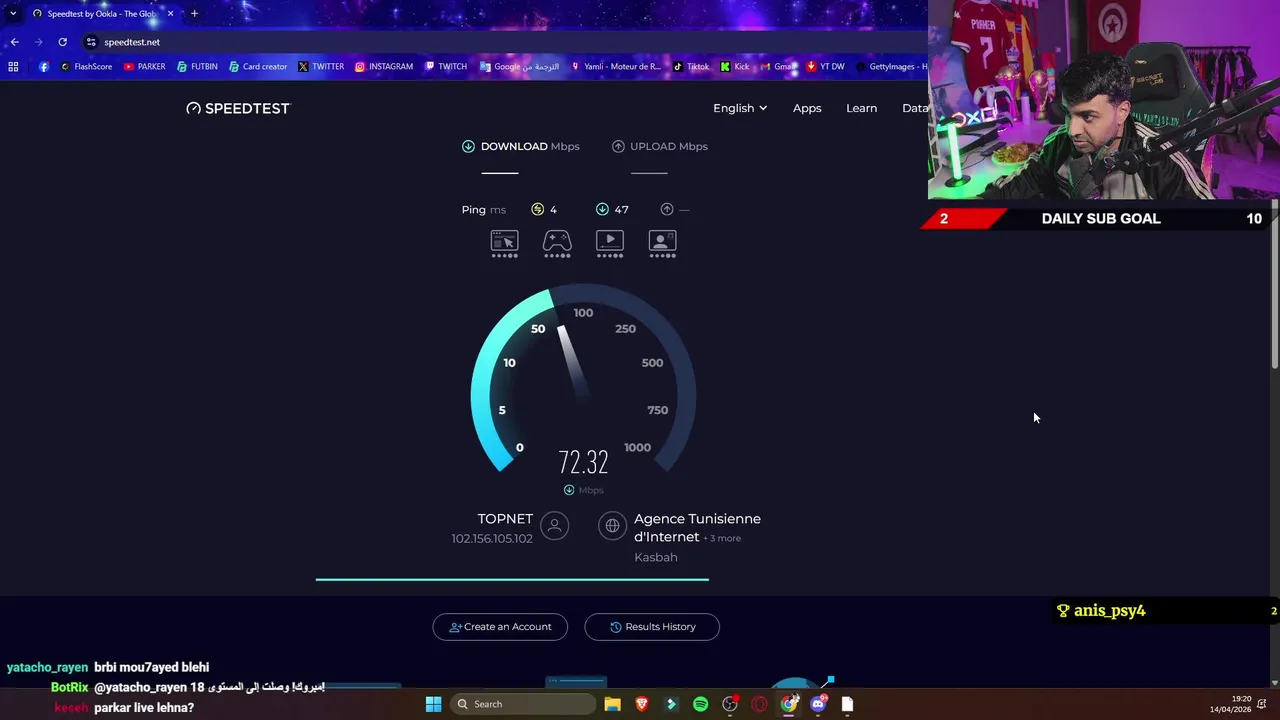Open Spotify from taskbar
Viewport: 1280px width, 720px height.
[x=701, y=704]
